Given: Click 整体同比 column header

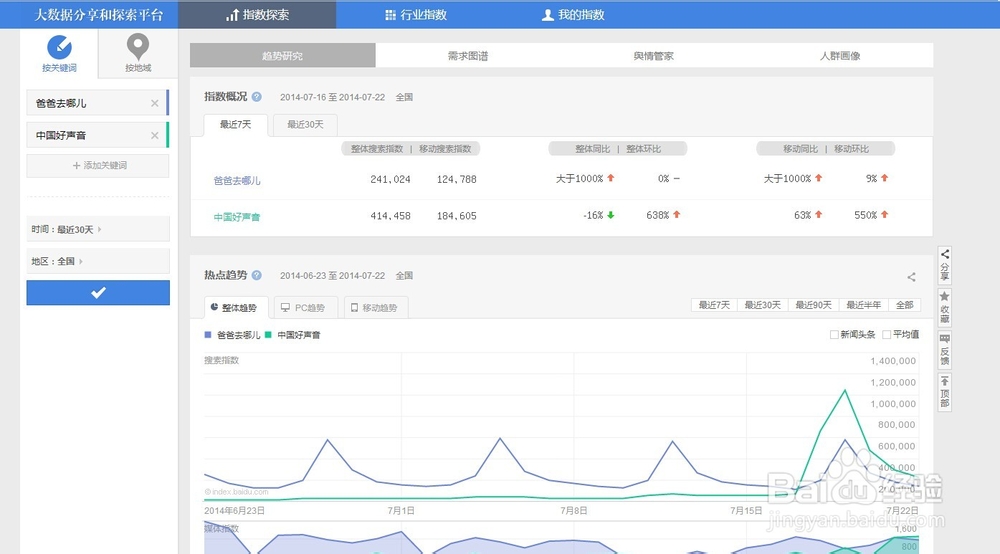Looking at the screenshot, I should [592, 149].
